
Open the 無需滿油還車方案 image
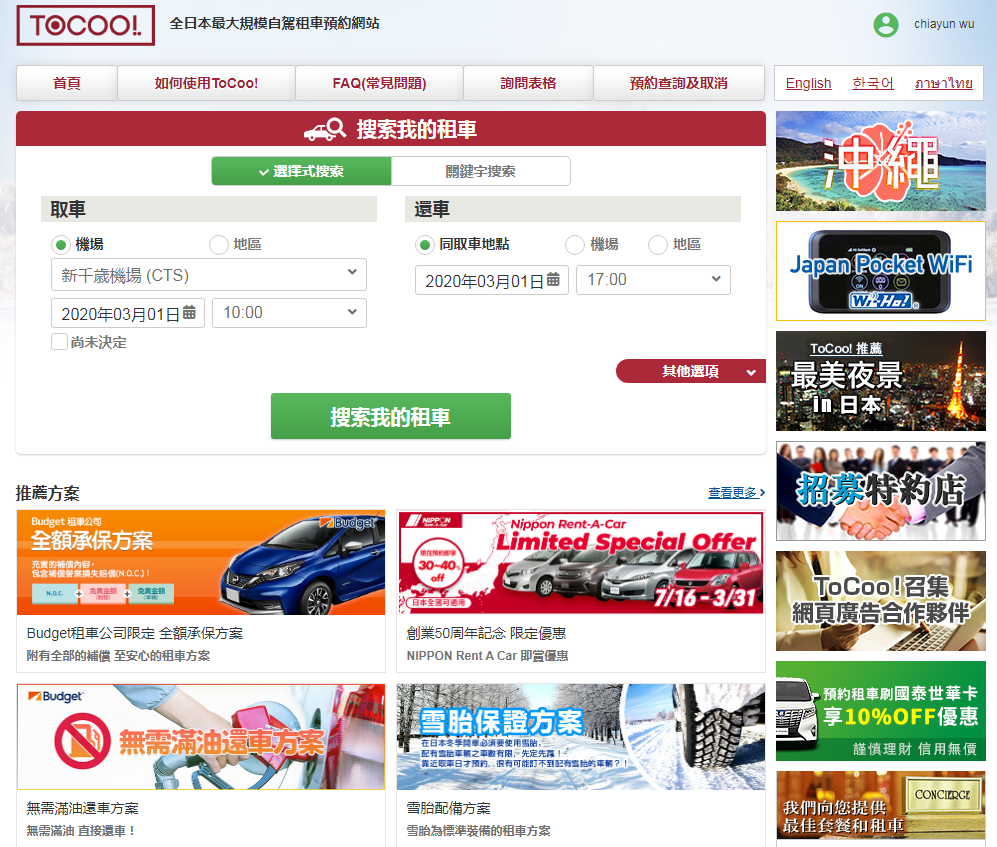(201, 737)
